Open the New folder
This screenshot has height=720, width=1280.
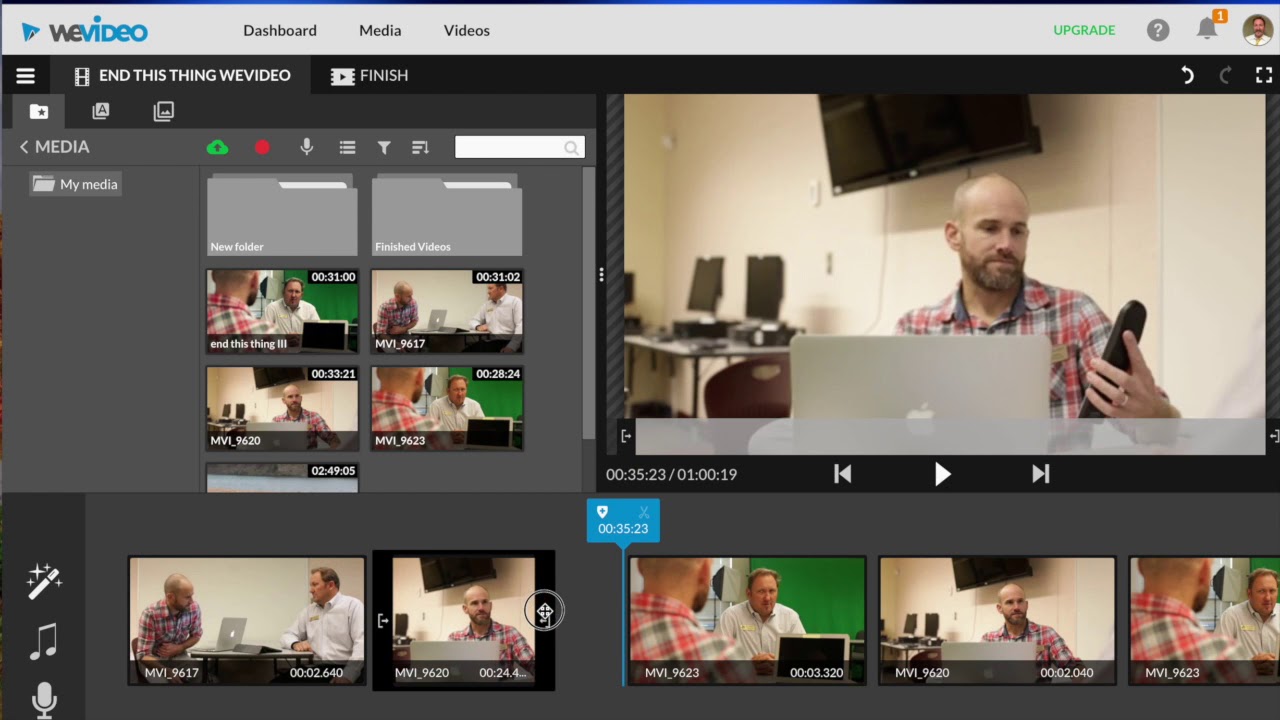(x=282, y=215)
